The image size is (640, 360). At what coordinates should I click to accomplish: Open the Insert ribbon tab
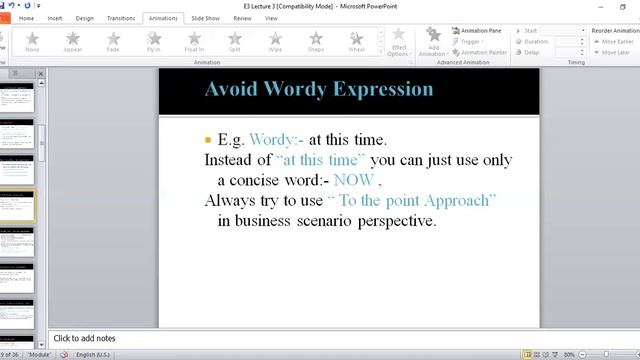tap(55, 18)
